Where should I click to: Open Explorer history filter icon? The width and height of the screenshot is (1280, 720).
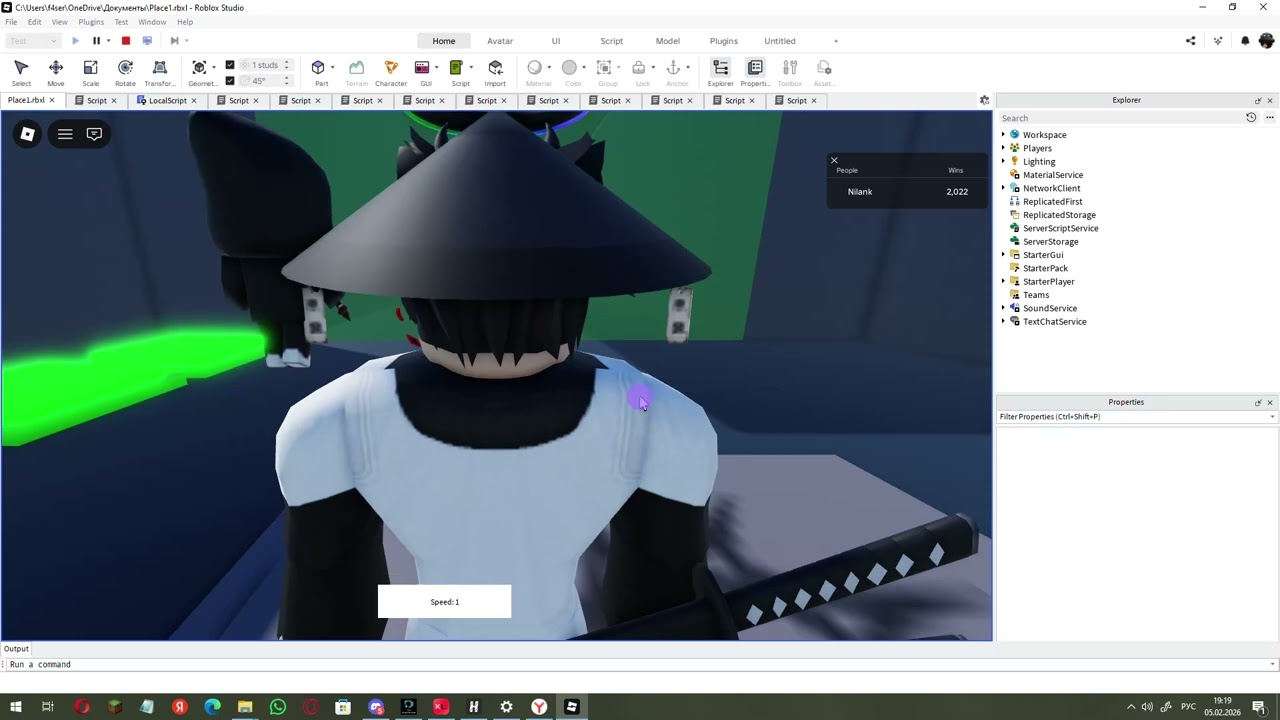(1250, 118)
